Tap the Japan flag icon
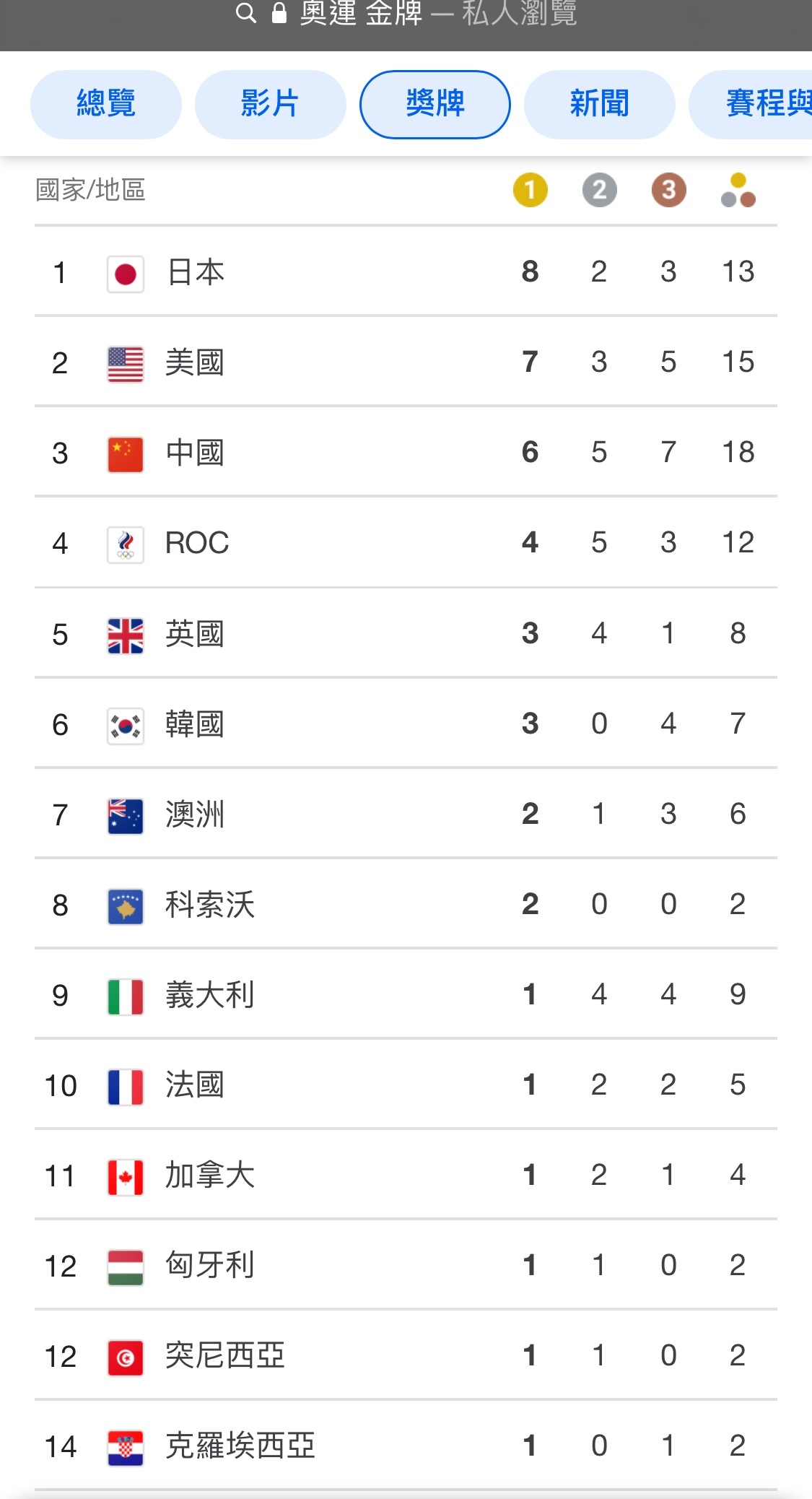Image resolution: width=812 pixels, height=1499 pixels. [x=126, y=274]
